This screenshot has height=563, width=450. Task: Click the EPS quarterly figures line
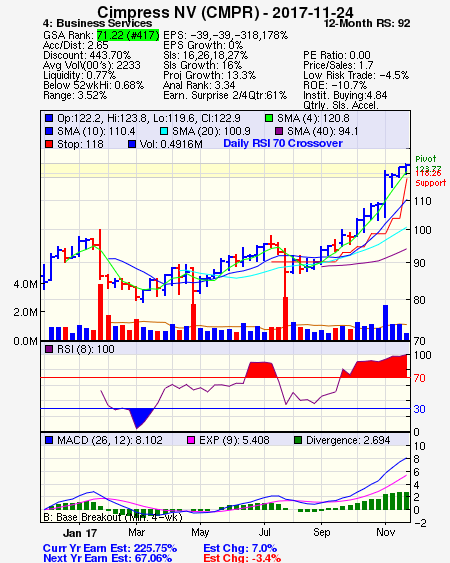coord(226,35)
